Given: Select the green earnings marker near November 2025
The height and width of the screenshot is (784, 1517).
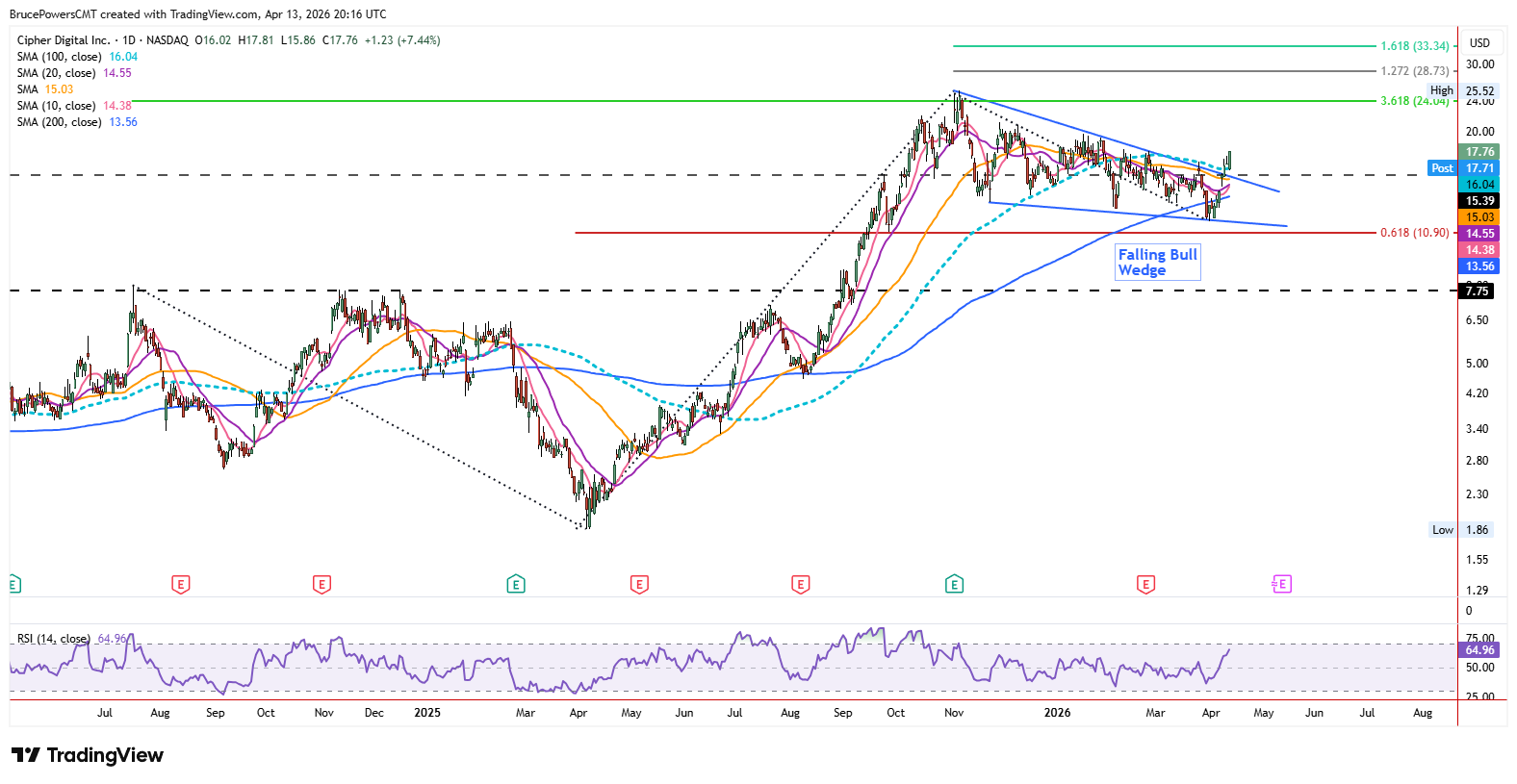Looking at the screenshot, I should pos(954,584).
